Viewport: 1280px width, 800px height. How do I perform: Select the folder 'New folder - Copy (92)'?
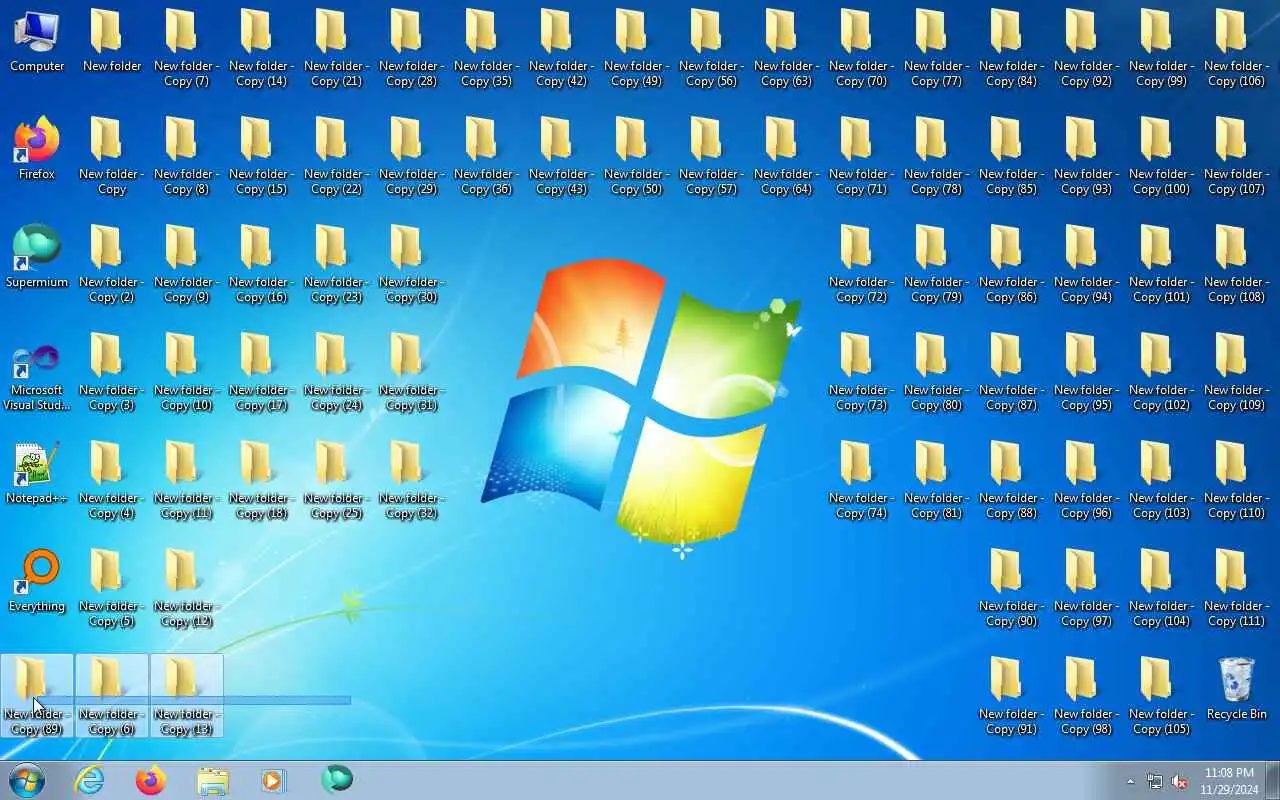pyautogui.click(x=1087, y=48)
